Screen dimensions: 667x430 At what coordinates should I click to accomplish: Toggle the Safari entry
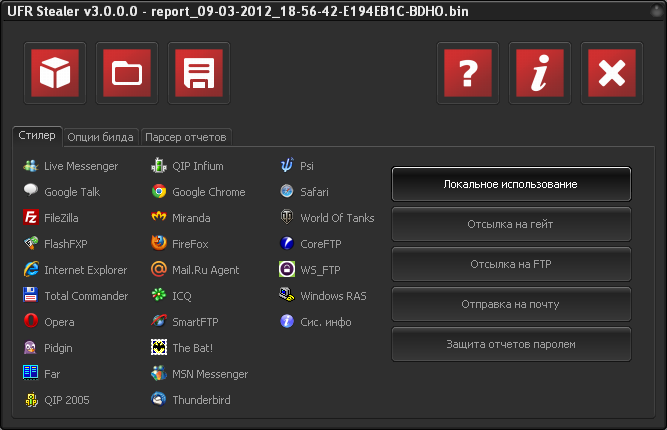point(304,192)
